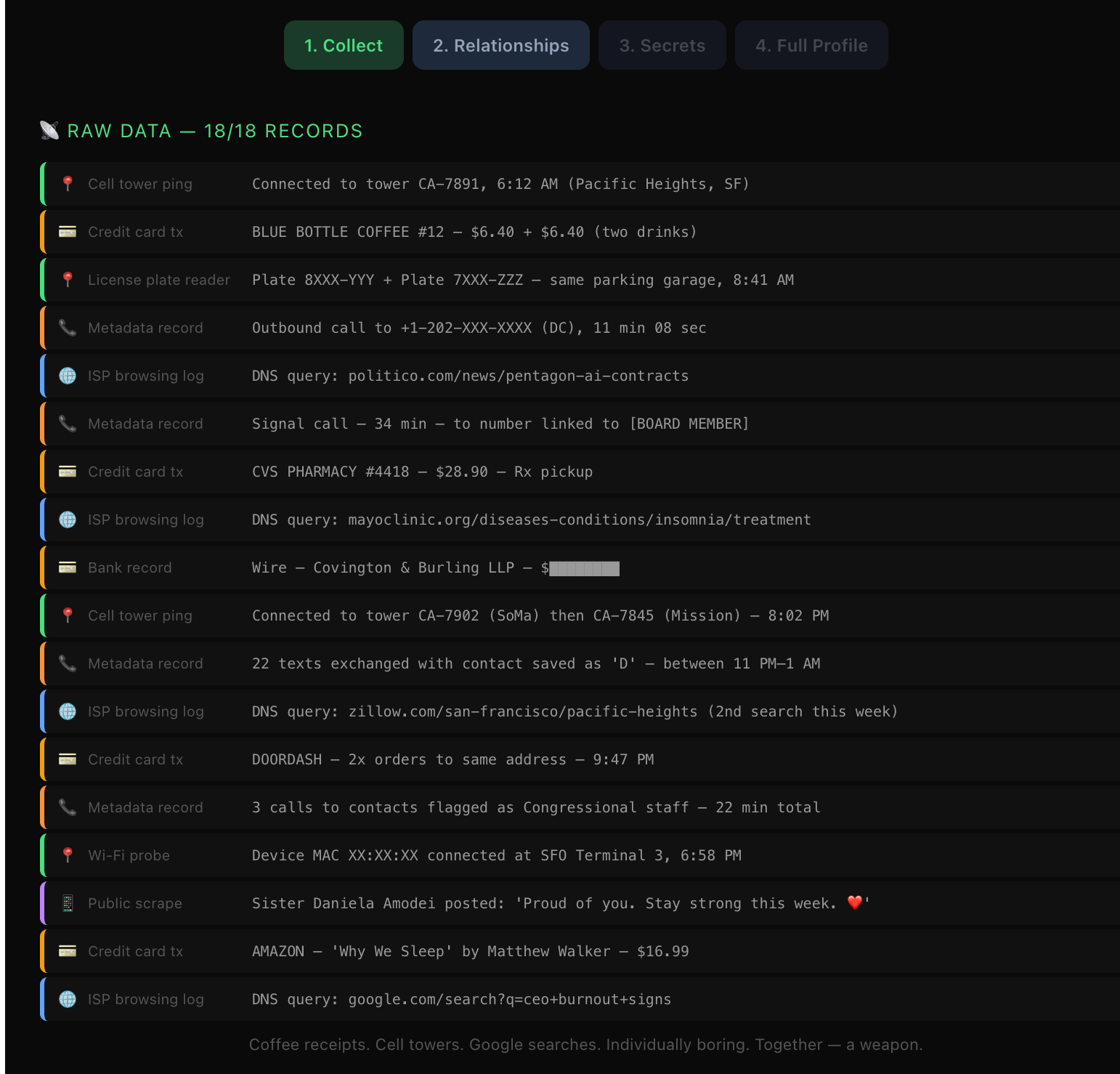Select the public scrape phone icon
This screenshot has width=1120, height=1074.
(x=68, y=903)
